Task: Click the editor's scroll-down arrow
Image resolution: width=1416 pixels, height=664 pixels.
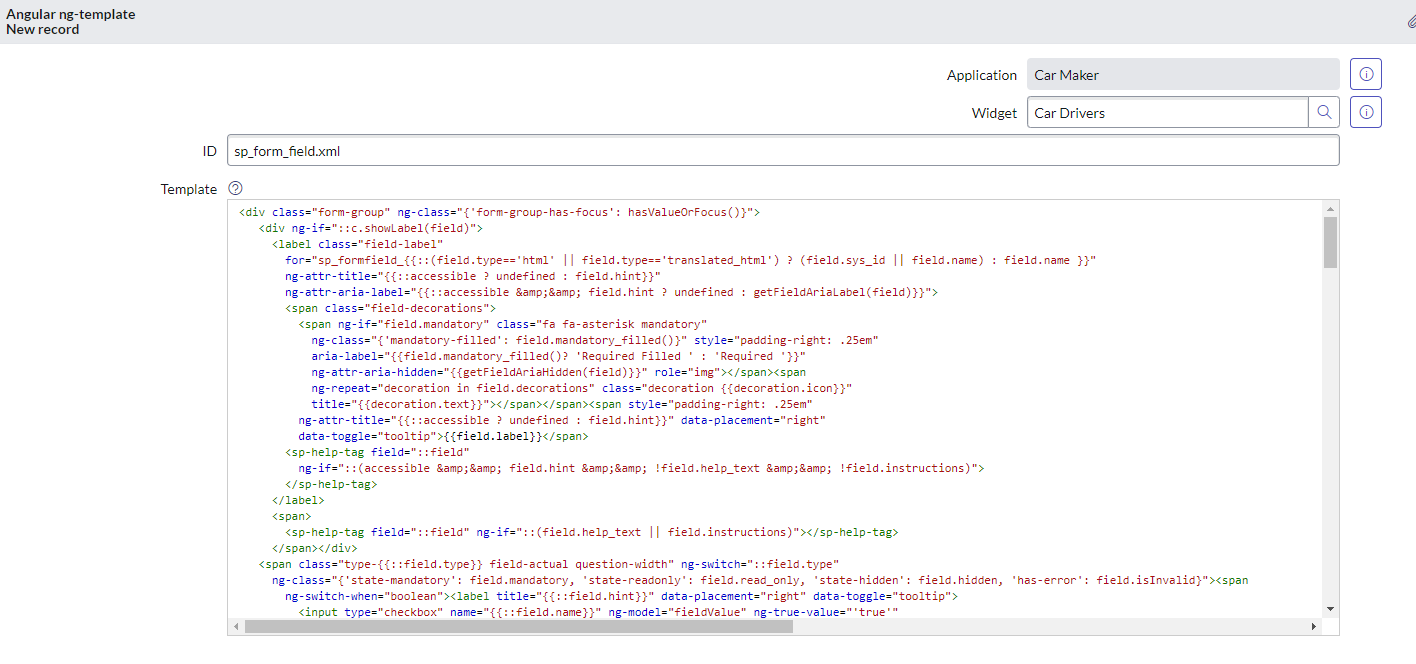Action: (x=1330, y=608)
